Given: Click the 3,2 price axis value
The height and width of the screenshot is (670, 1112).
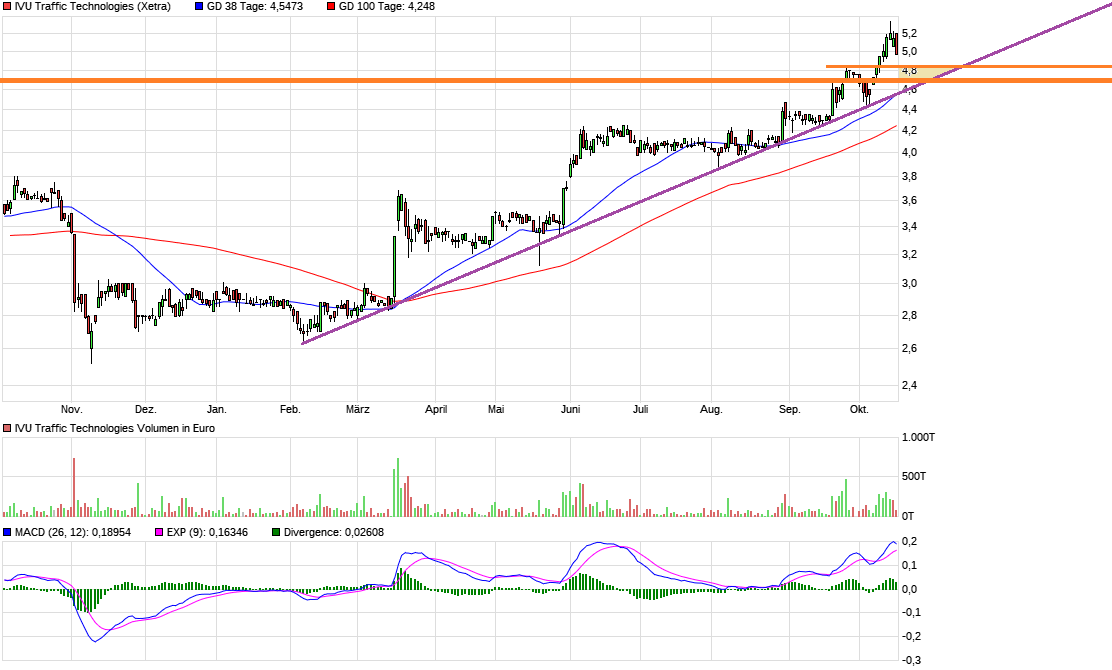Looking at the screenshot, I should pos(909,255).
